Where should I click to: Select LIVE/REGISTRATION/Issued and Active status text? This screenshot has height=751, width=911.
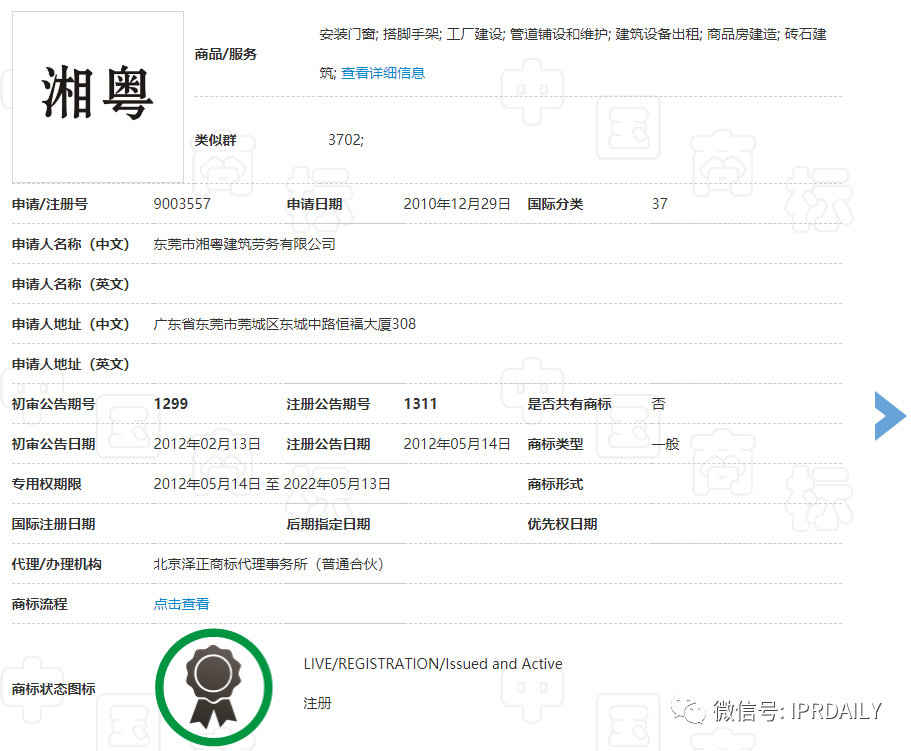point(433,664)
